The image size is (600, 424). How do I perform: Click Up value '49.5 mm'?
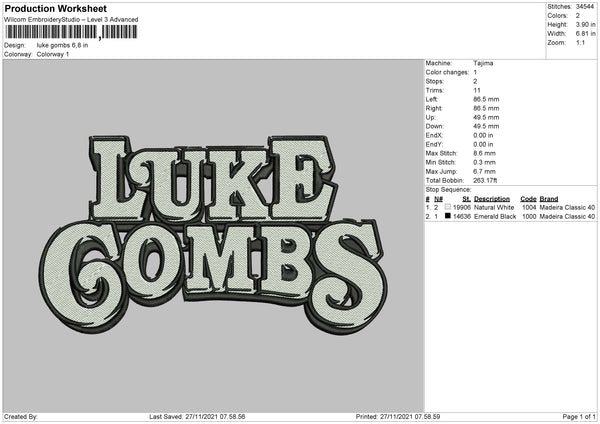coord(486,117)
